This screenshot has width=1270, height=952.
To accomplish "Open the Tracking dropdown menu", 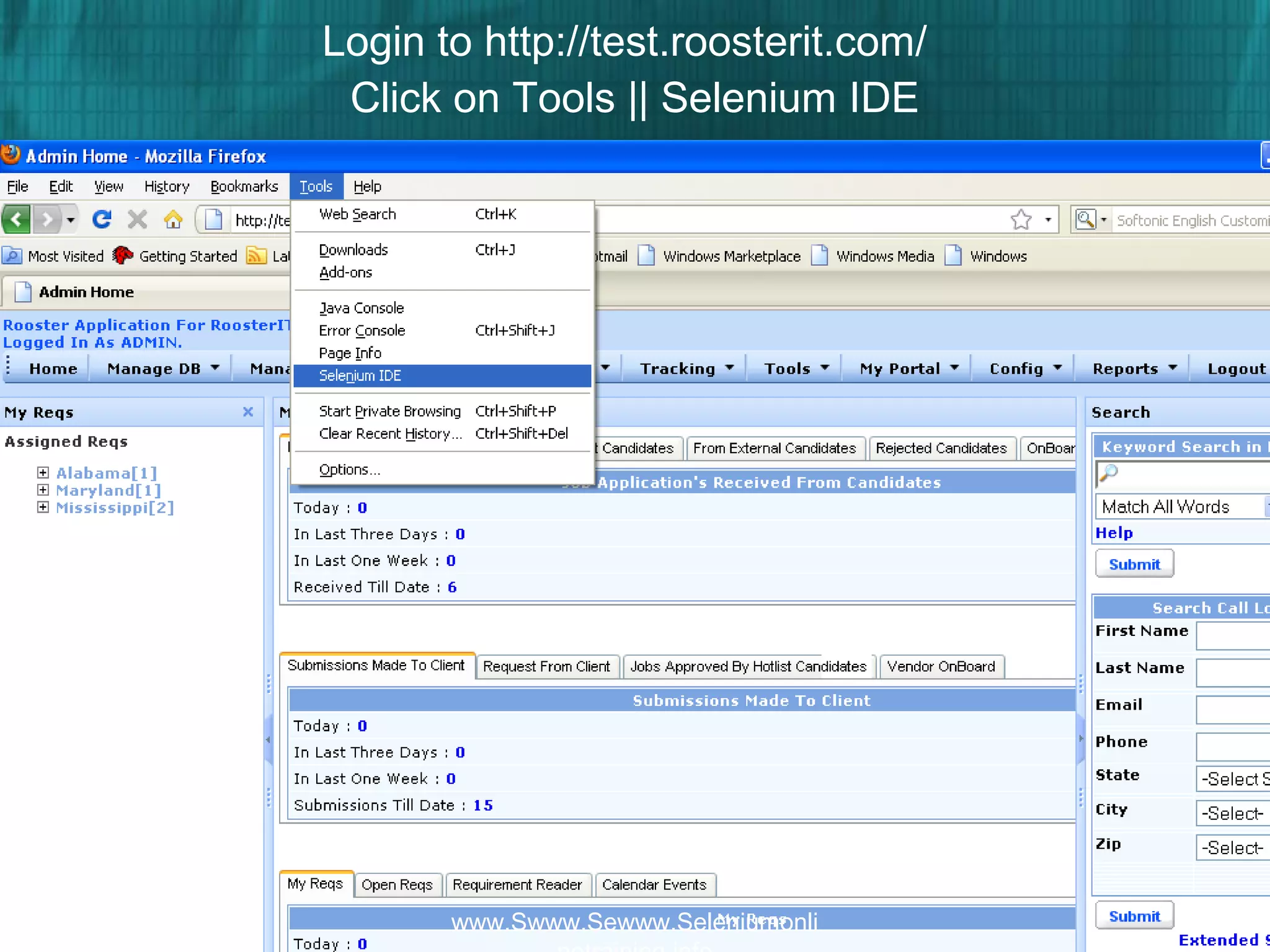I will pos(686,369).
